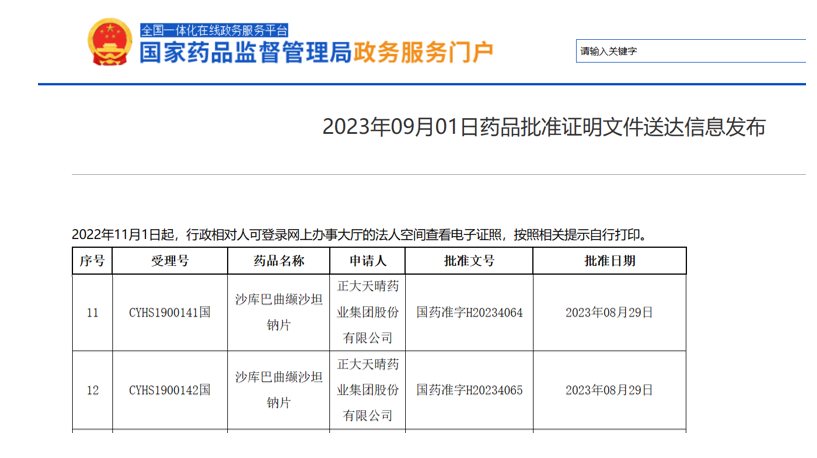
Task: Click the 政务服务门户 red heading text
Action: pos(420,54)
